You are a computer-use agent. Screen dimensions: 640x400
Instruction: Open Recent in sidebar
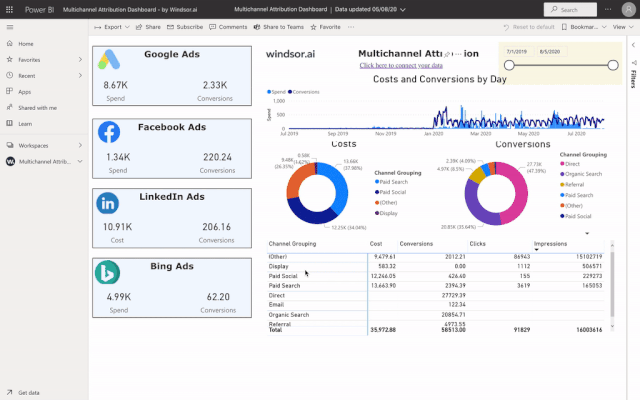point(27,76)
